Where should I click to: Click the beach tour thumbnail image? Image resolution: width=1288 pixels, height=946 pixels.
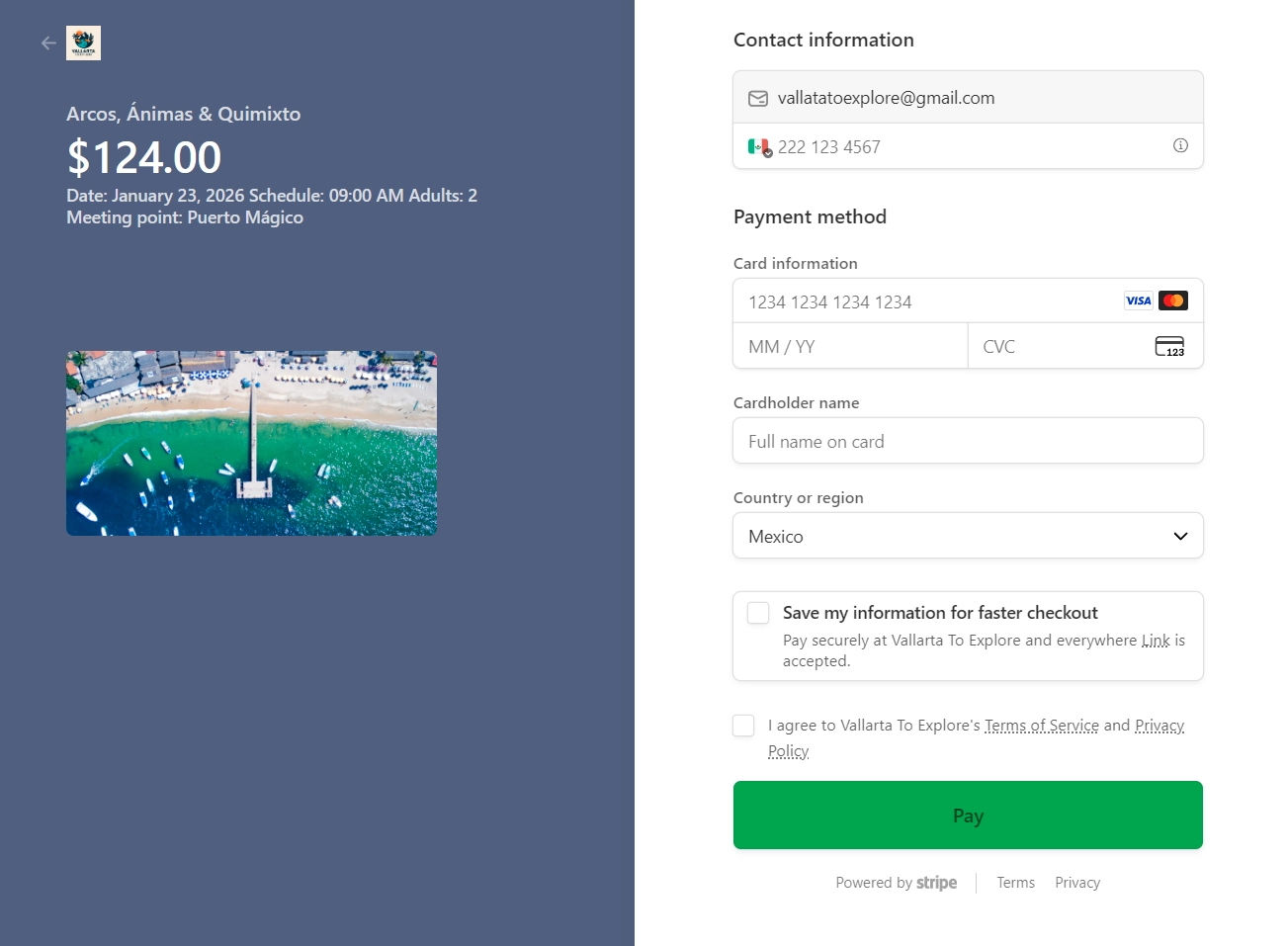coord(251,443)
